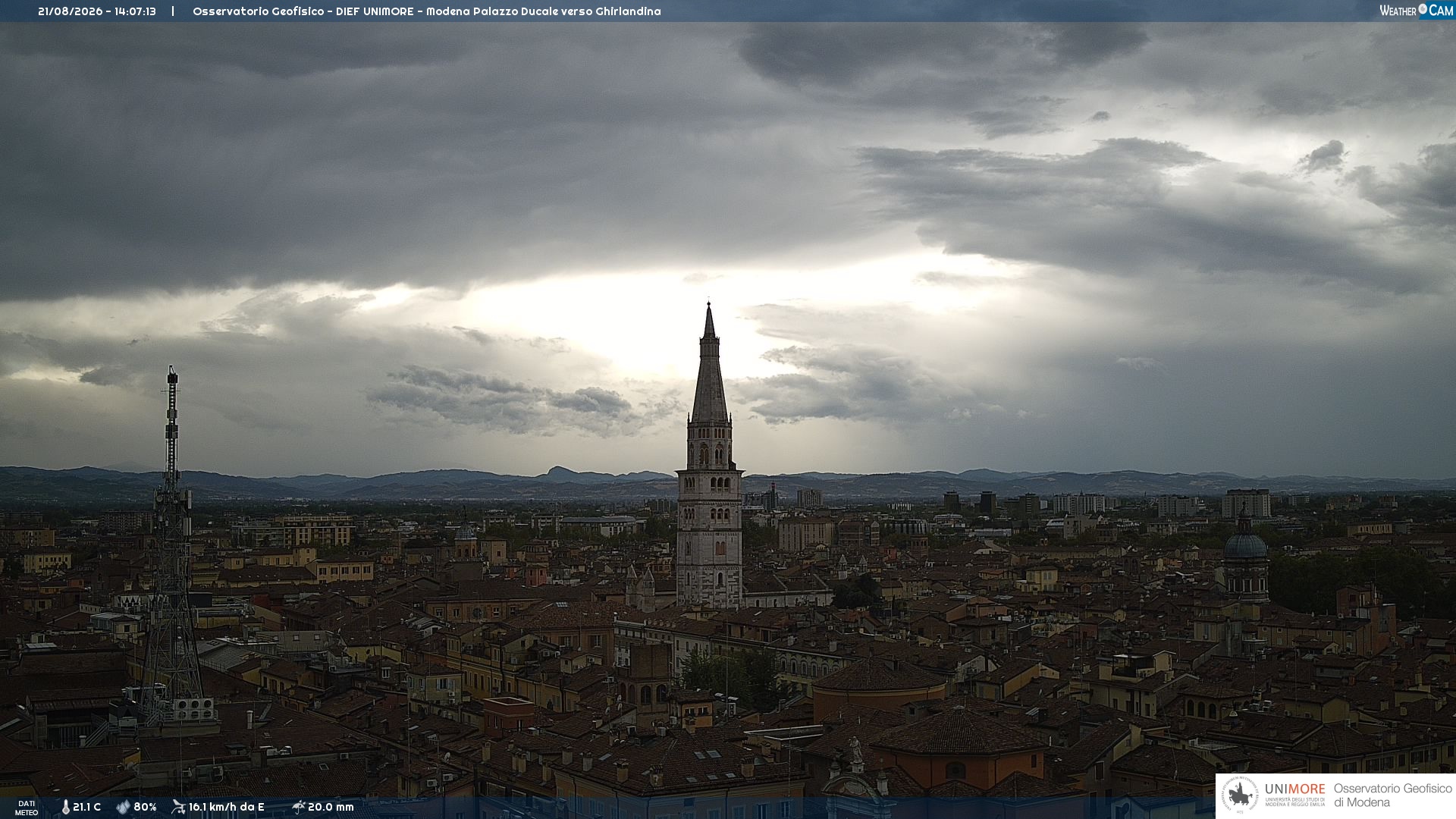Viewport: 1456px width, 819px height.
Task: Click the 16.1 km/h da E reading
Action: tap(226, 807)
